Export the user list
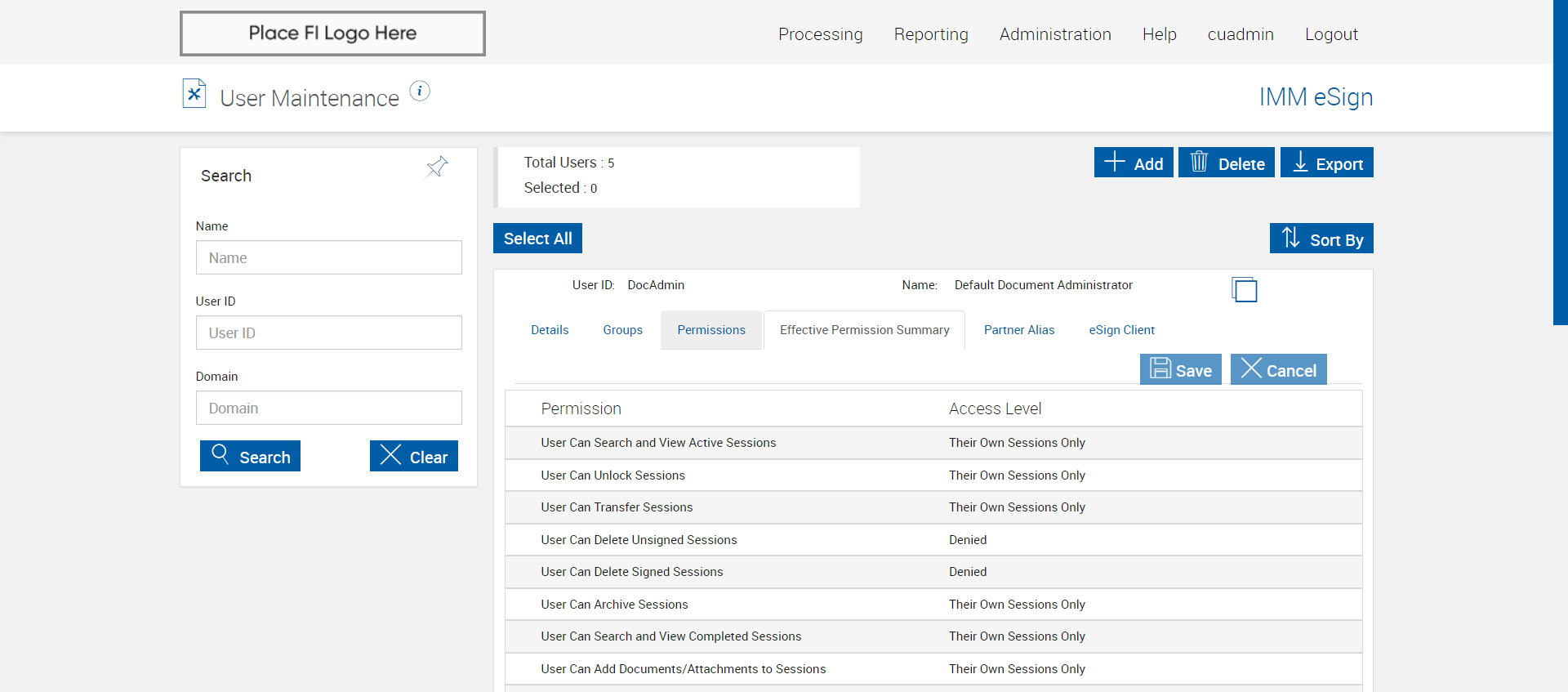Screen dimensions: 1568x692 point(1326,163)
